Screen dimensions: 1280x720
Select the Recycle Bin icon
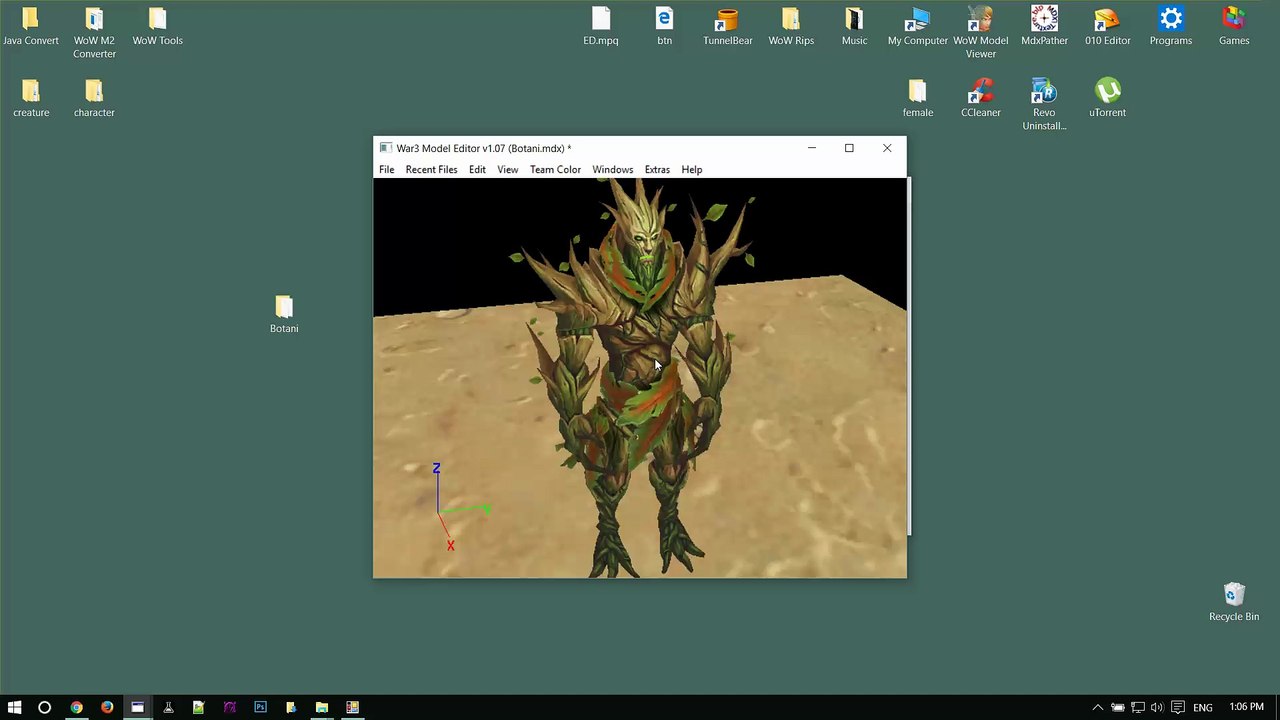click(x=1234, y=602)
